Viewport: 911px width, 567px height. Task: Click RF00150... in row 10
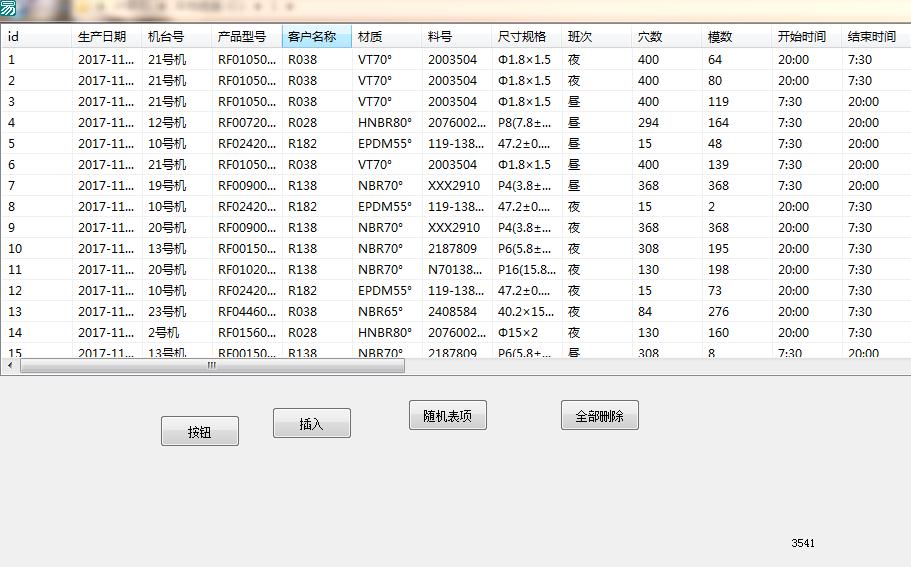[247, 249]
